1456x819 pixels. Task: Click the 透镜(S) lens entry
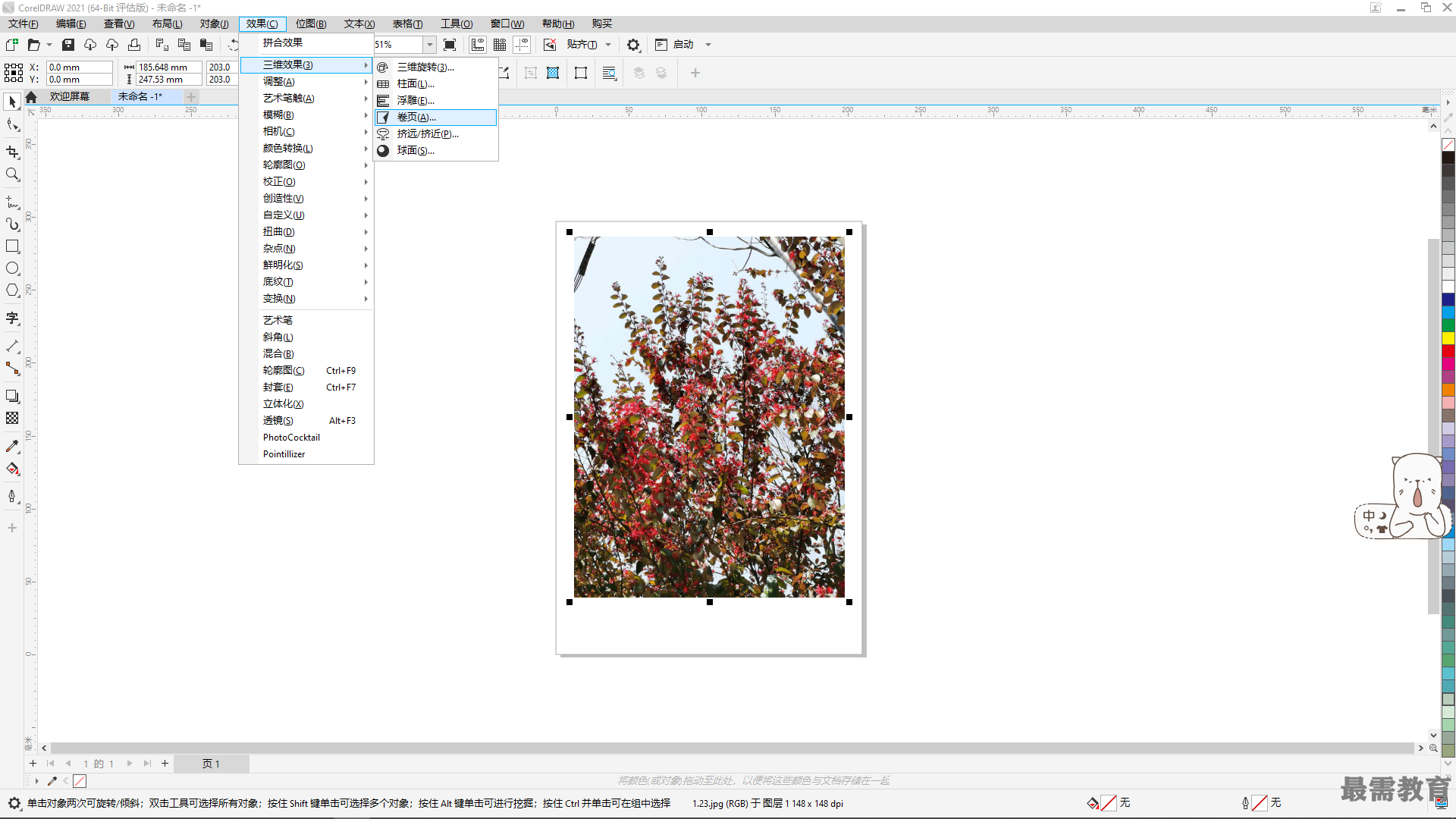(306, 421)
